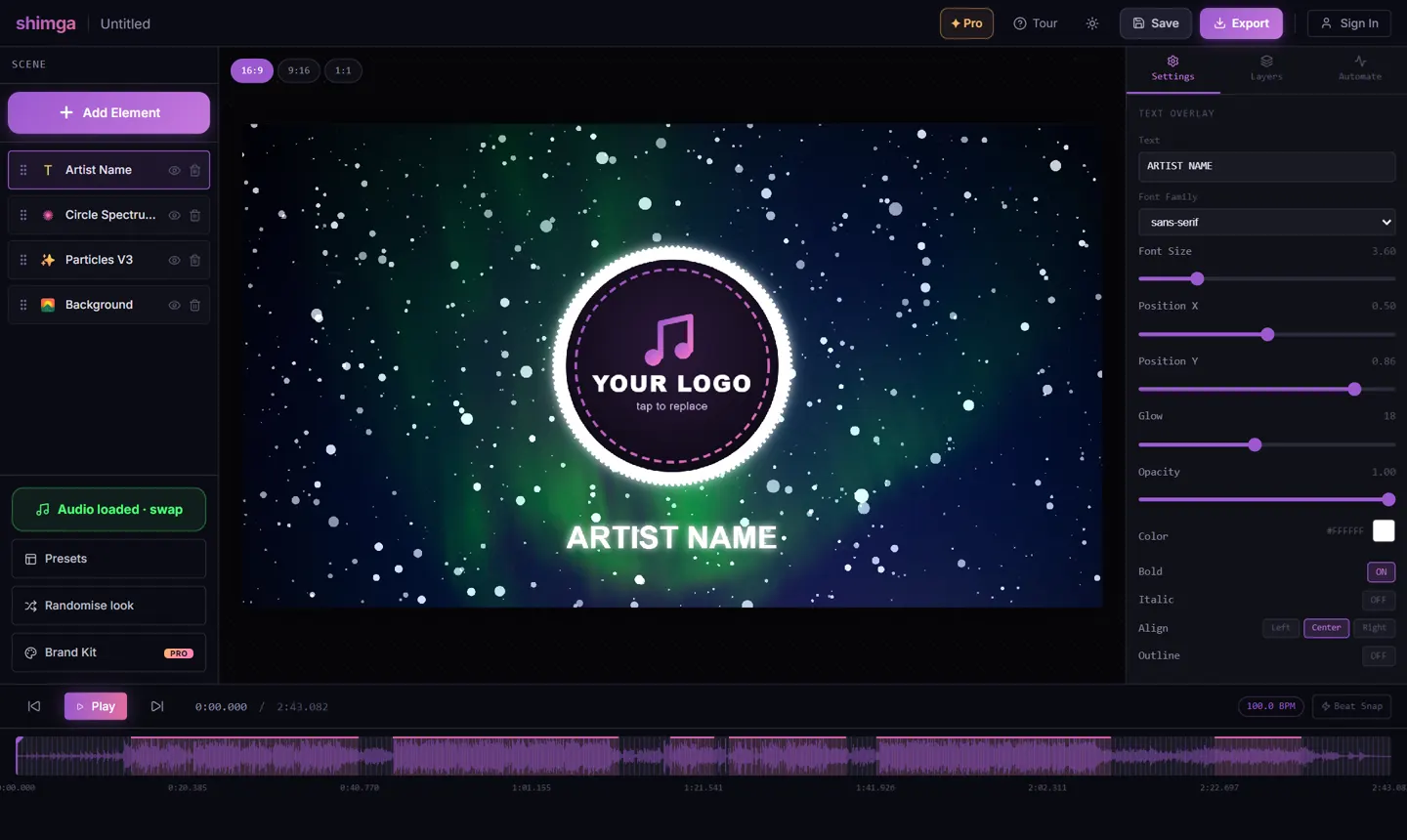Delete the Artist Name layer
The height and width of the screenshot is (840, 1407).
pyautogui.click(x=195, y=170)
